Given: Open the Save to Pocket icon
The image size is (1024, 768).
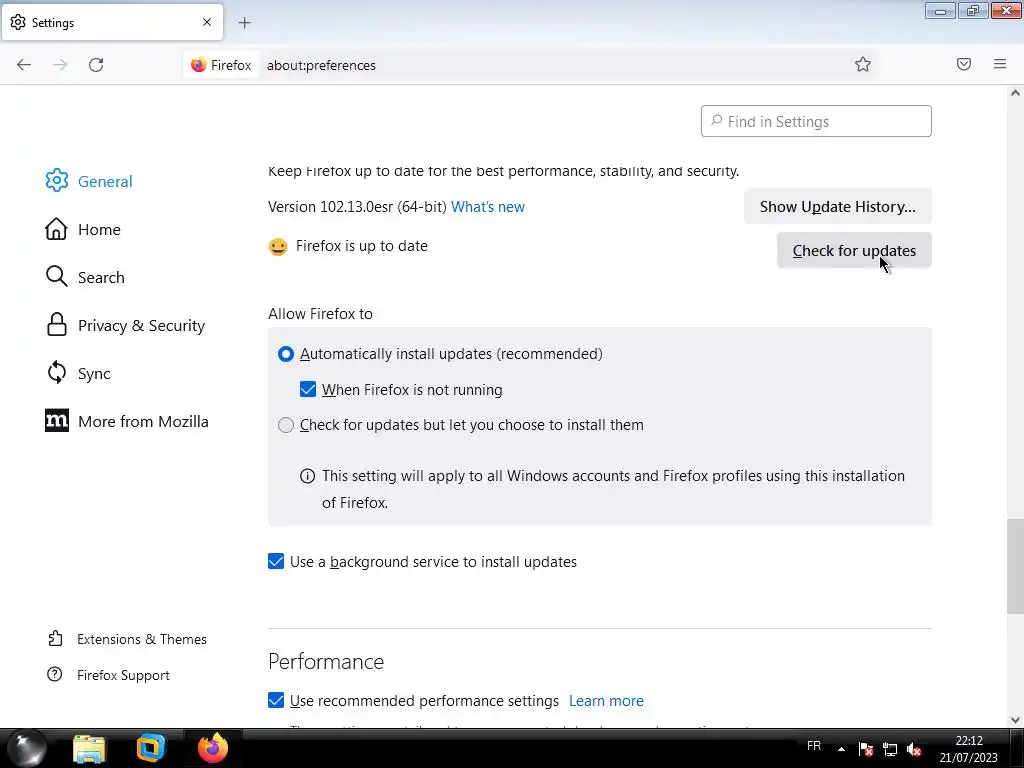Looking at the screenshot, I should pyautogui.click(x=964, y=64).
